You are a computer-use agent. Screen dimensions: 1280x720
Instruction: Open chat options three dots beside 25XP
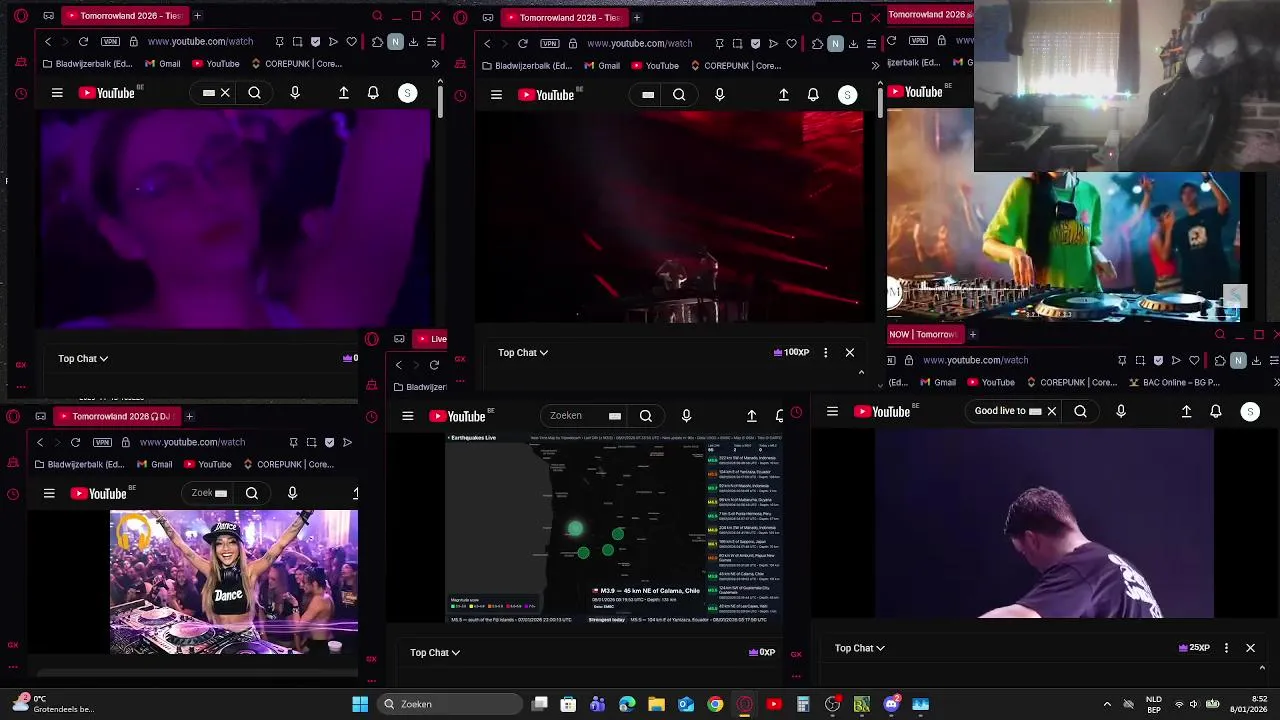[x=1226, y=648]
